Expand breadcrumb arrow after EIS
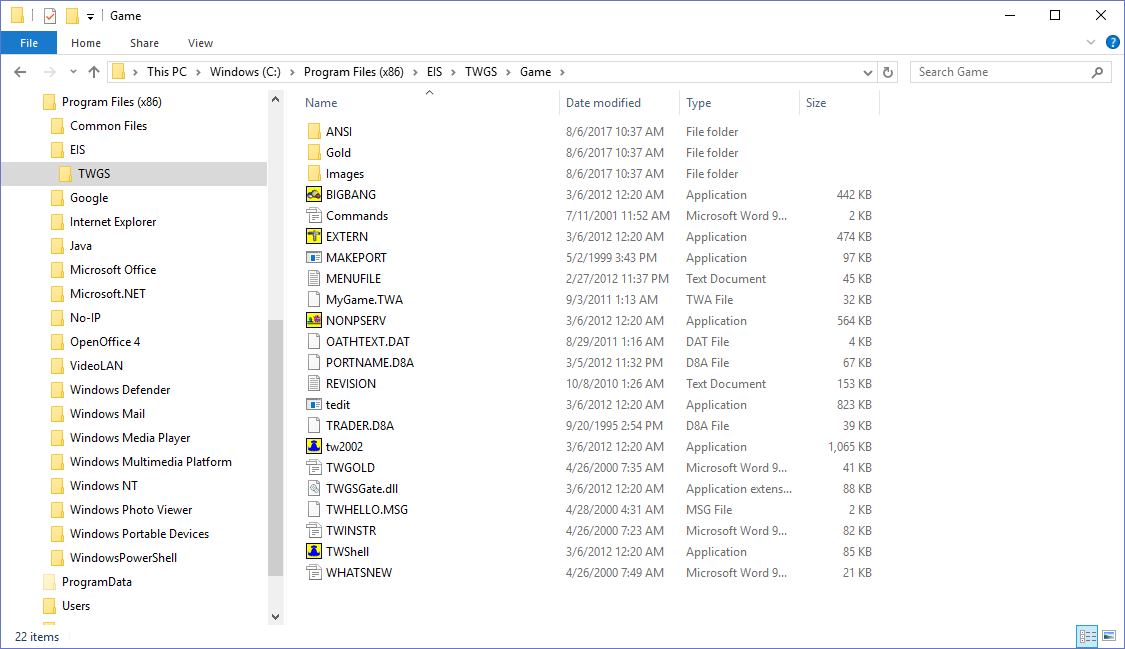The image size is (1125, 649). 453,72
